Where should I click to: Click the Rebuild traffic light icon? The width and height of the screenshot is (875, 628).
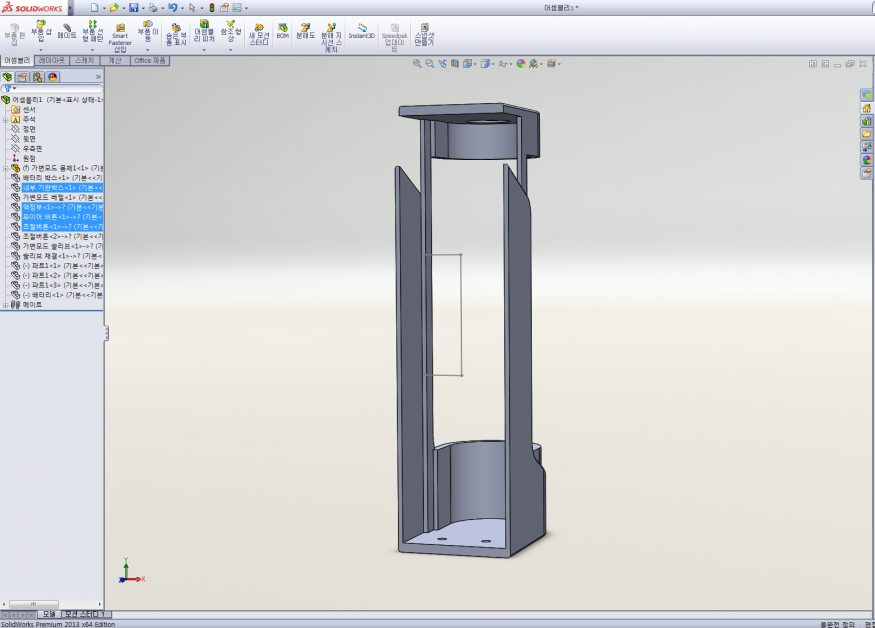tap(212, 8)
